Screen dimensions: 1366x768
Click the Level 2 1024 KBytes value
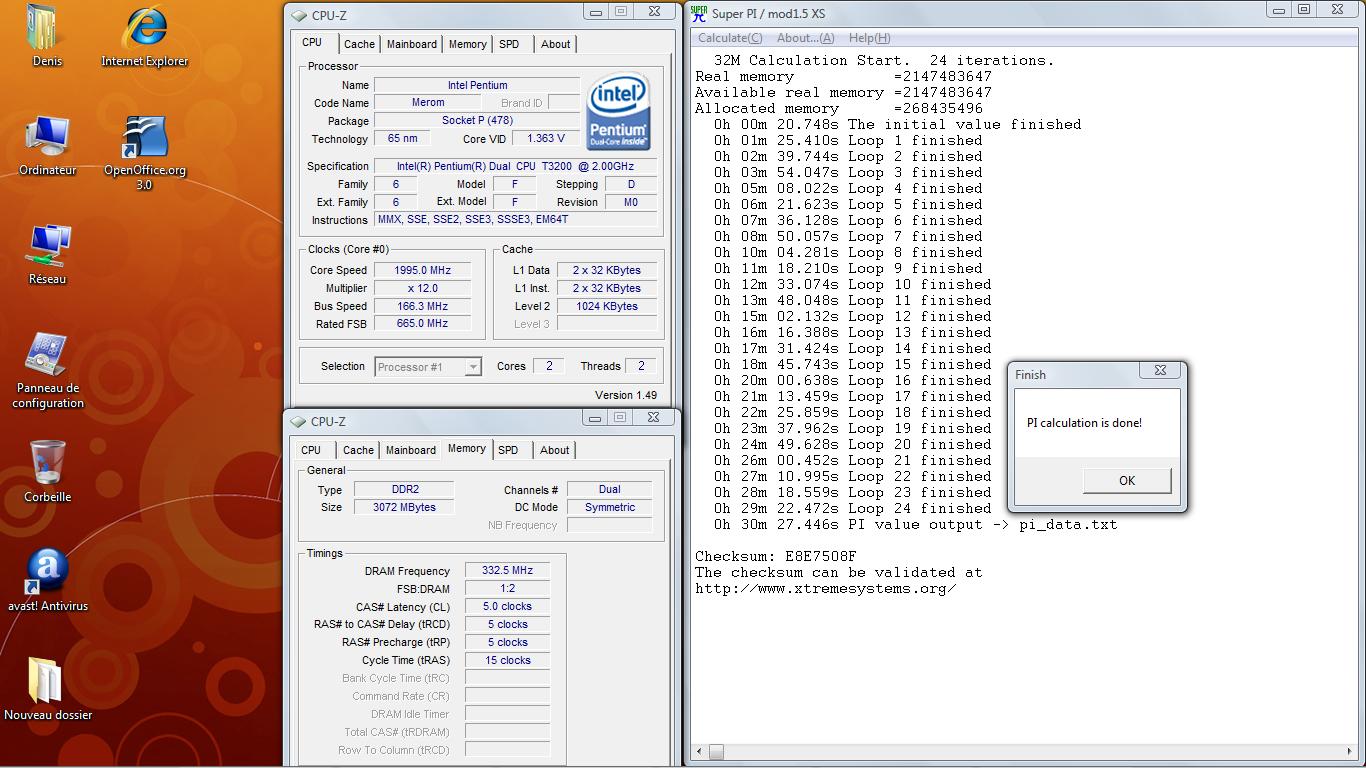[x=607, y=306]
